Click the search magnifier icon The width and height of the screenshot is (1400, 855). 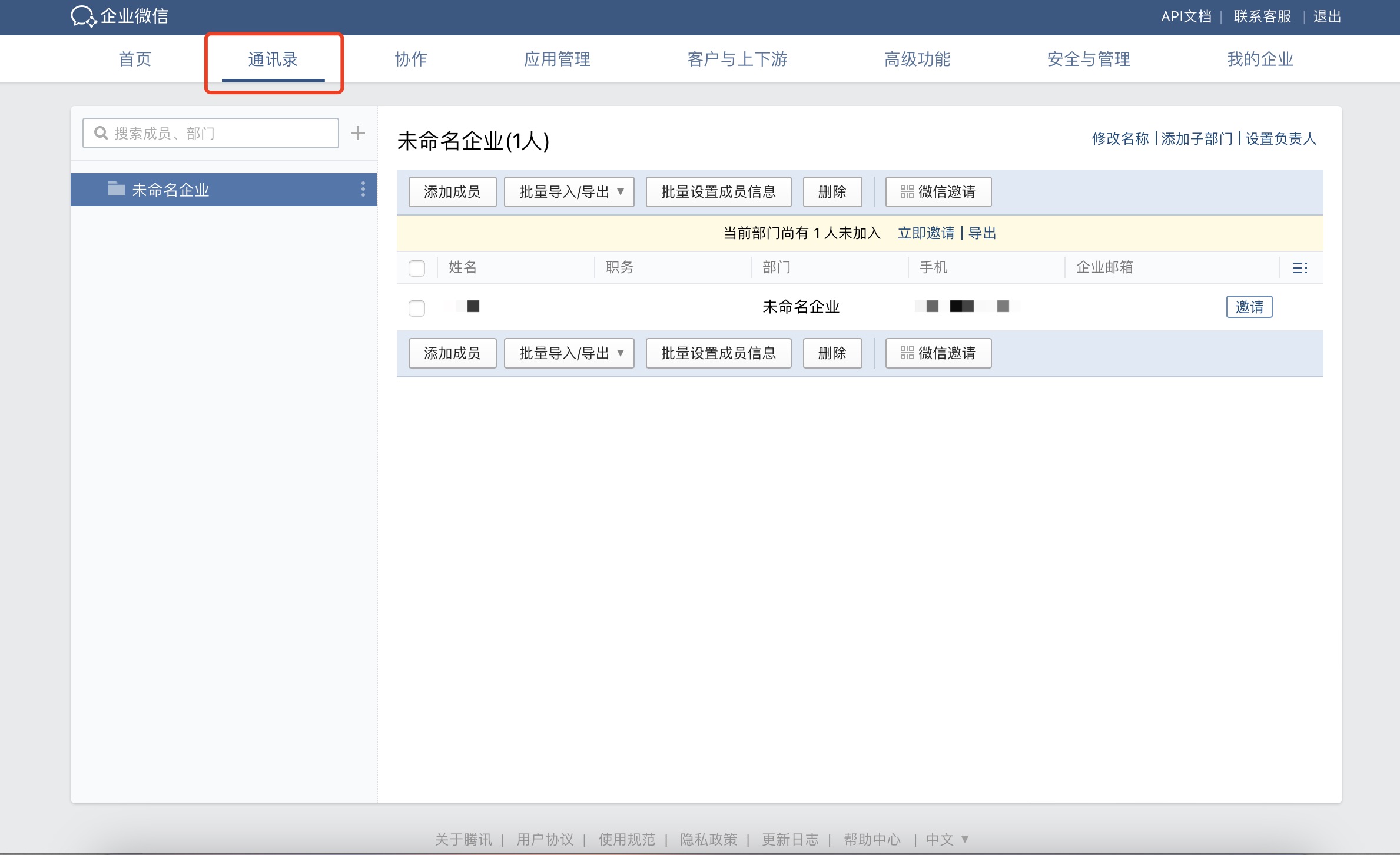tap(101, 132)
